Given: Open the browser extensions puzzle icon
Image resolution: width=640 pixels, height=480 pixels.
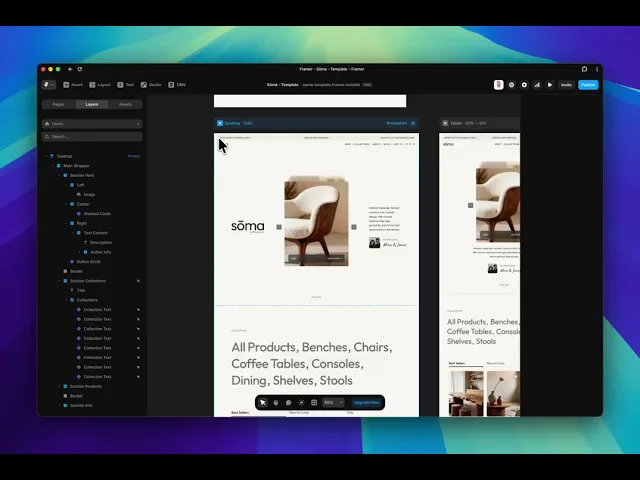Looking at the screenshot, I should tap(584, 69).
